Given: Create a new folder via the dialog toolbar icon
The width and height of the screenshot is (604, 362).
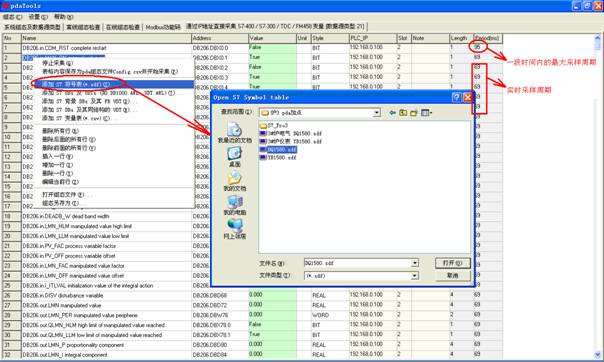Looking at the screenshot, I should click(414, 112).
